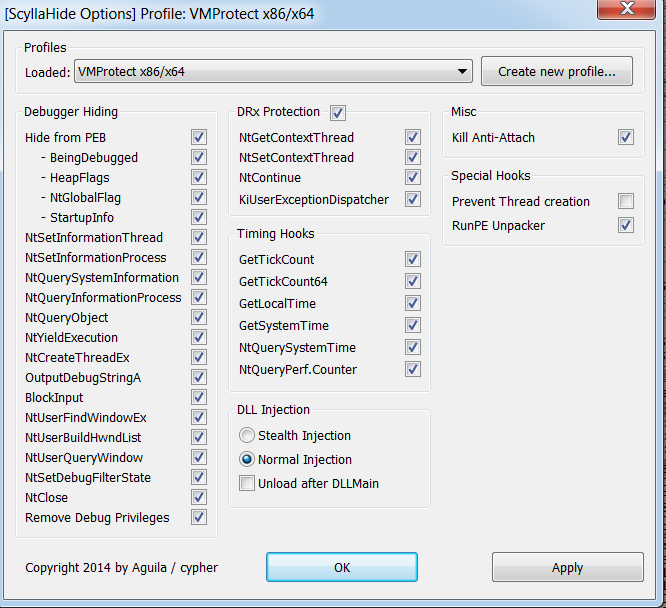Disable NtSetInformationThread hook
Screen dimensions: 666x608
pyautogui.click(x=199, y=237)
